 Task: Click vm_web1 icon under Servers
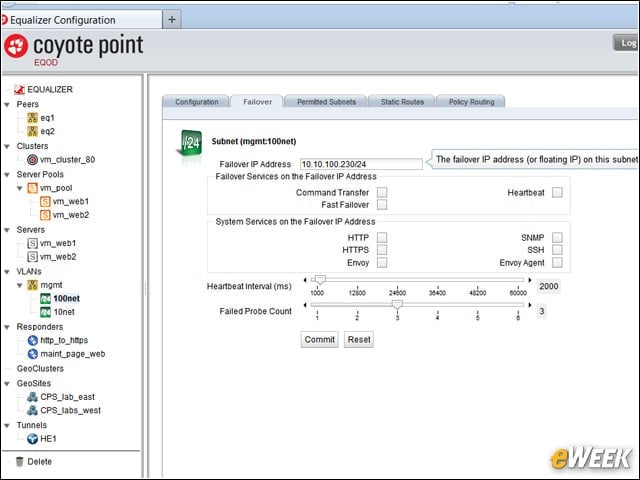point(32,244)
